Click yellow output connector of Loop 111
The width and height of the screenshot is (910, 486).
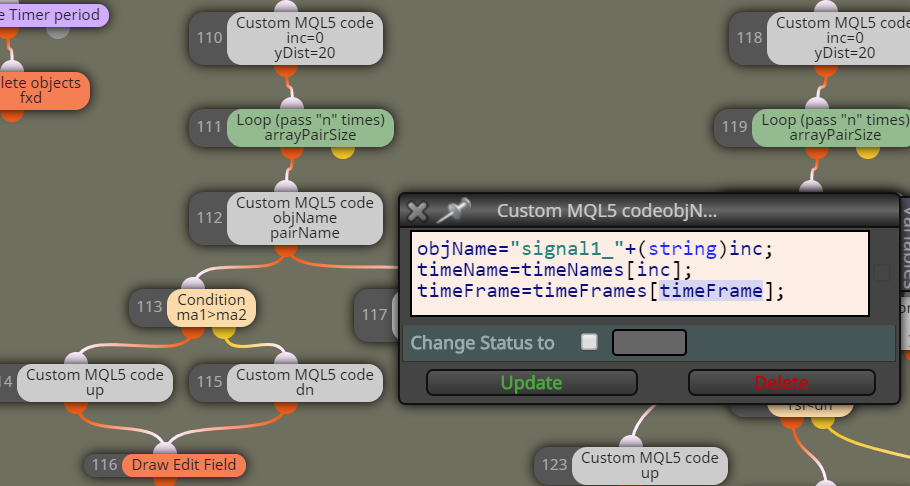342,152
